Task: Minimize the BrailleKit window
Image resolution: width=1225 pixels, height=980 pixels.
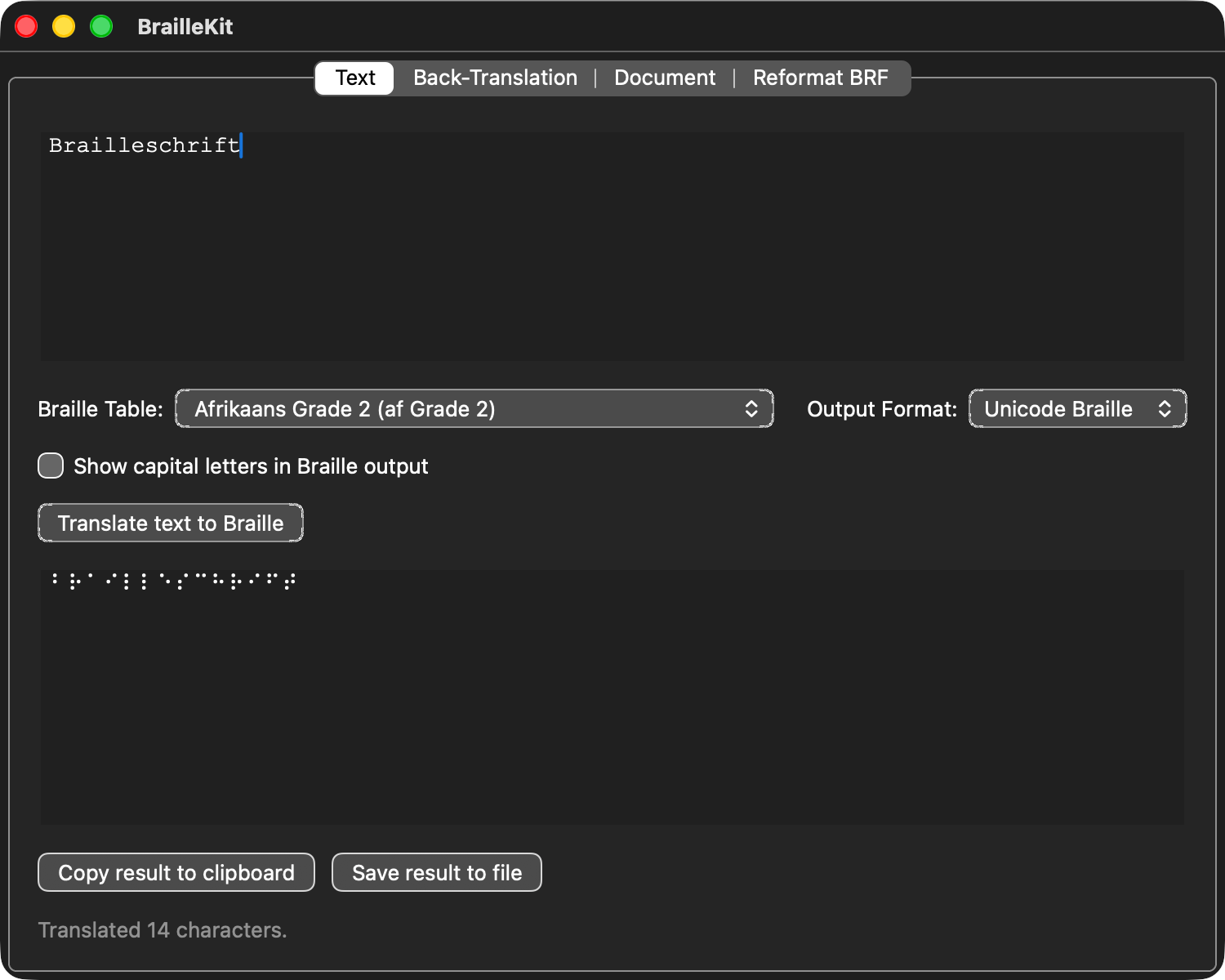Action: point(64,27)
